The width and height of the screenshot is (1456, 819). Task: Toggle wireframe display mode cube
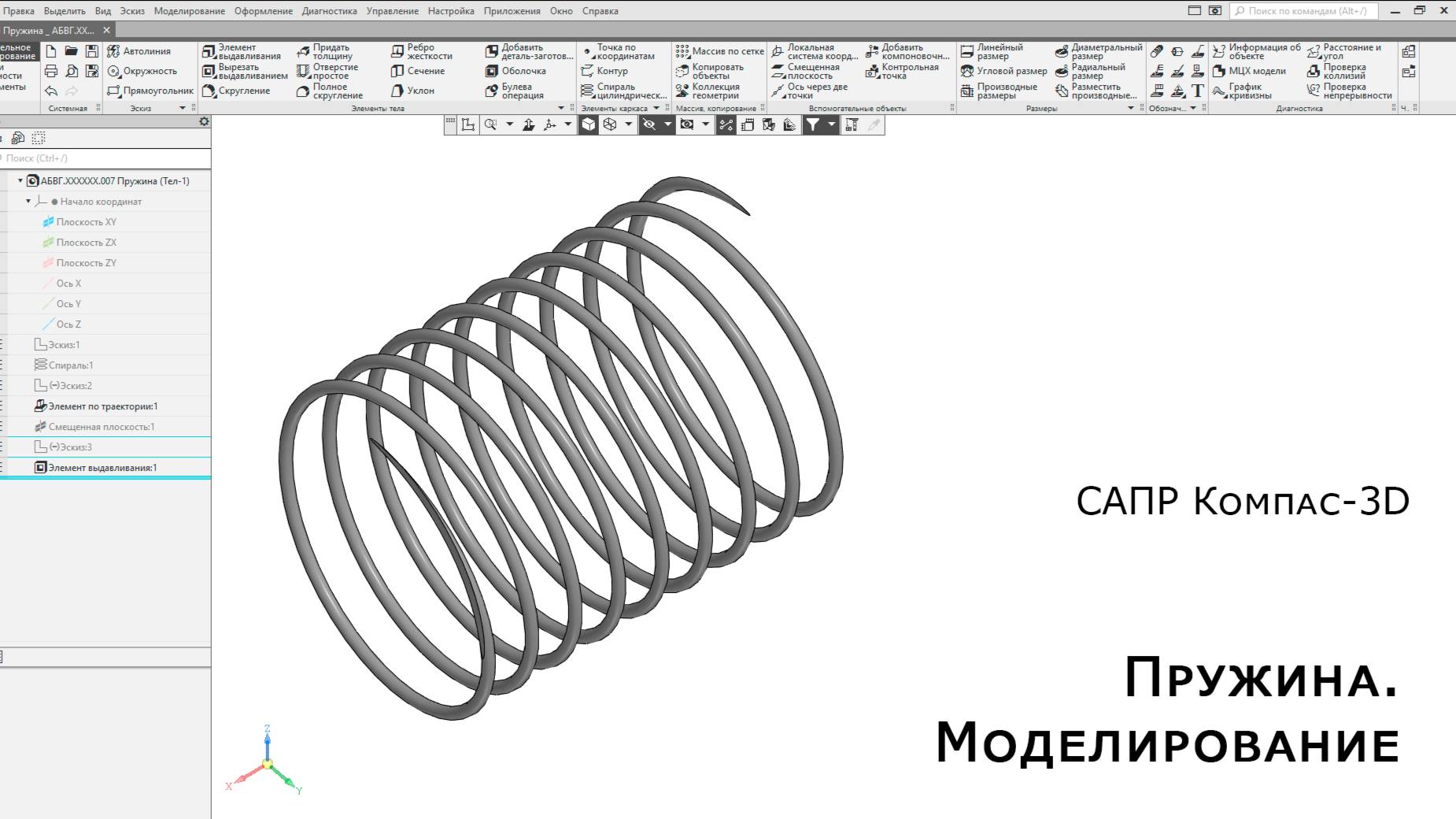(609, 124)
